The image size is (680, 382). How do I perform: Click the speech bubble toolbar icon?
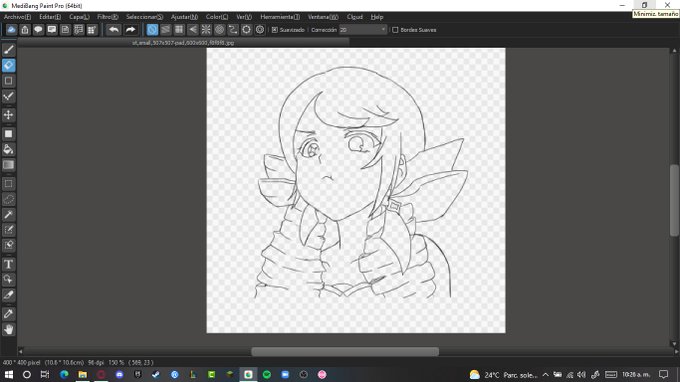(x=38, y=29)
